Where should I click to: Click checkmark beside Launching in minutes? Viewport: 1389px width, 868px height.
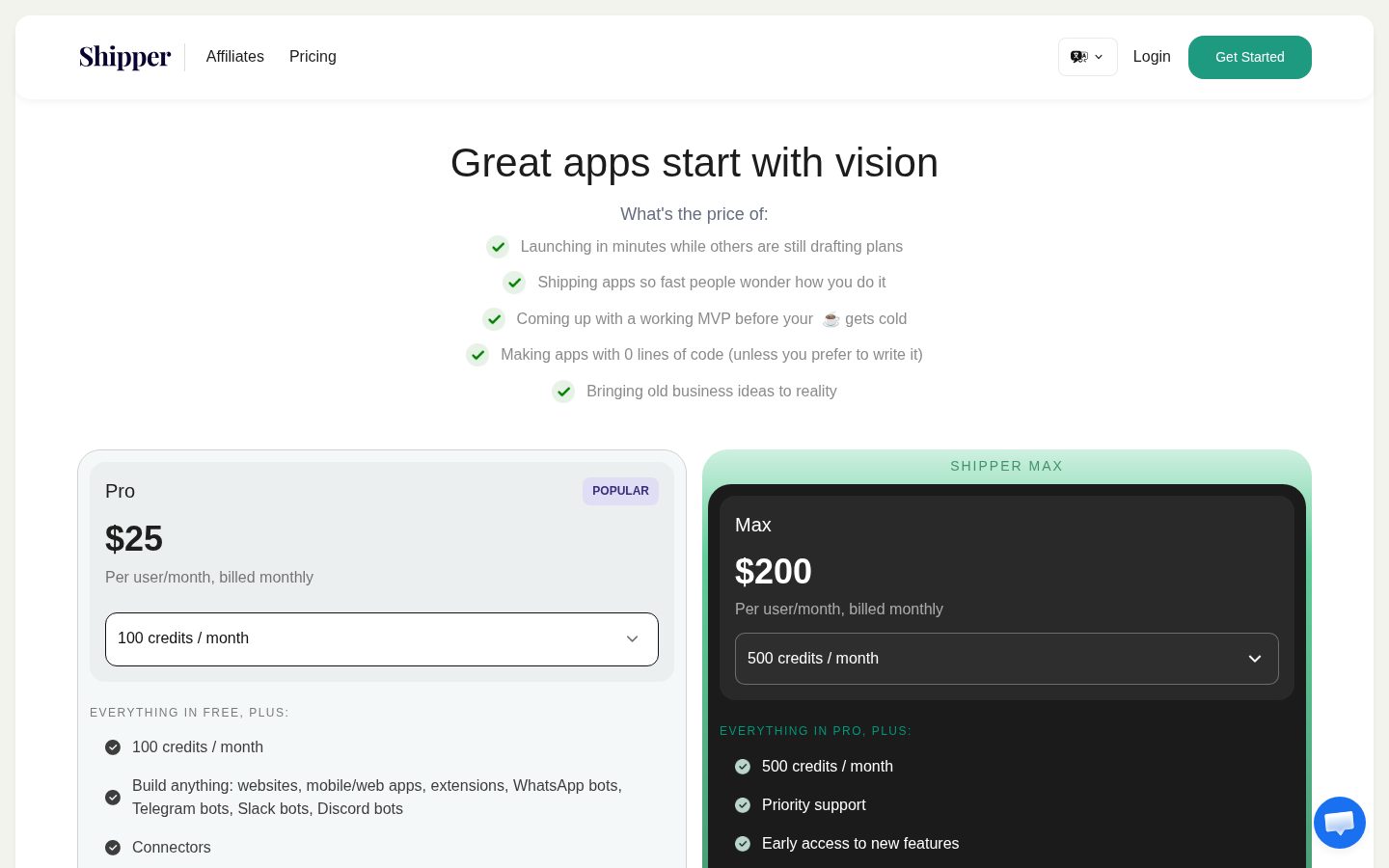click(x=498, y=247)
